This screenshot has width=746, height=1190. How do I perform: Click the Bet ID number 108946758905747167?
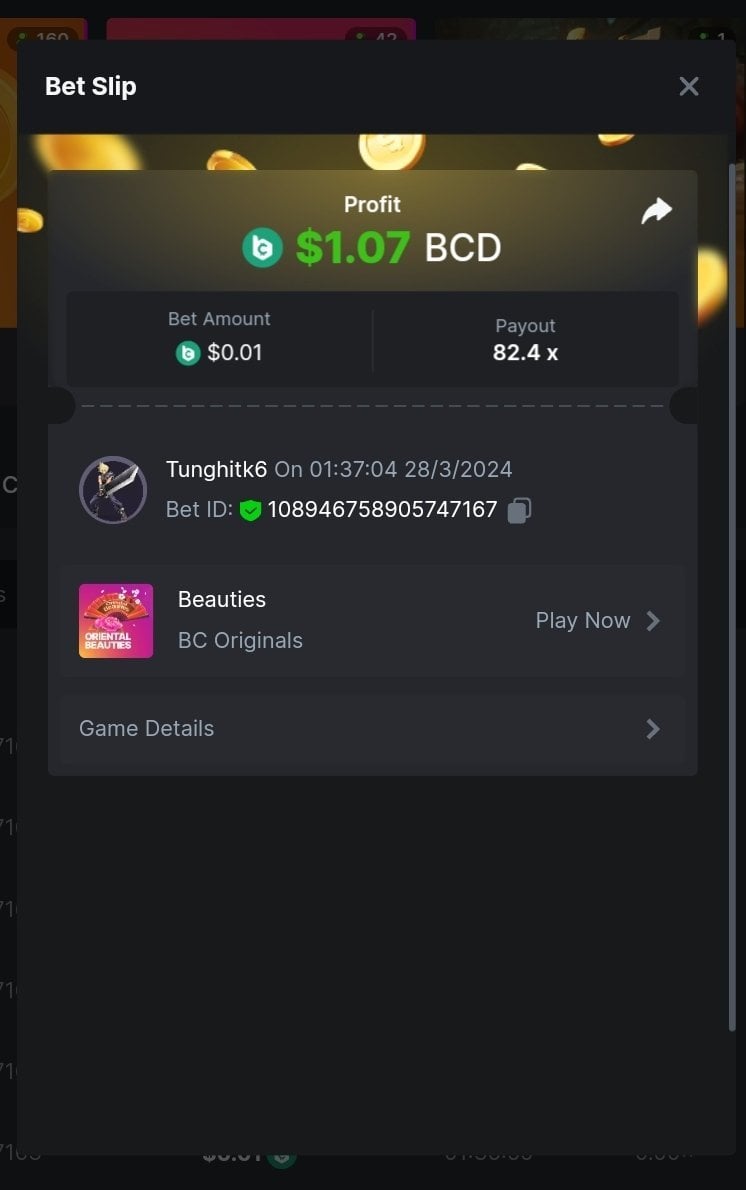[382, 509]
